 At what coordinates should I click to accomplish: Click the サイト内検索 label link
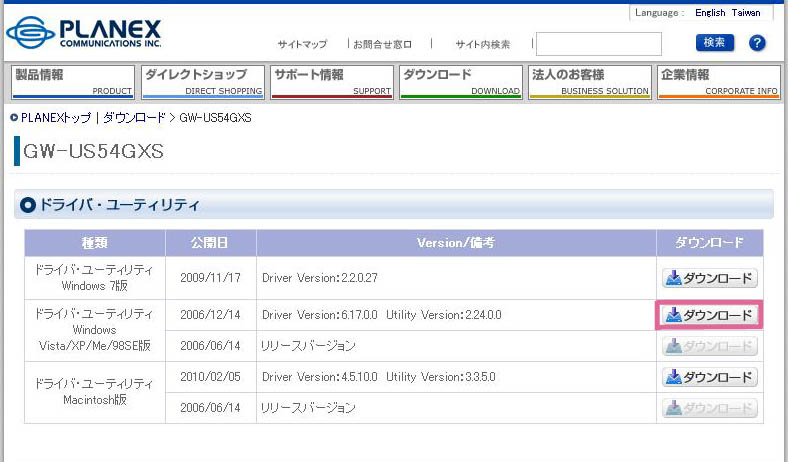pyautogui.click(x=482, y=44)
